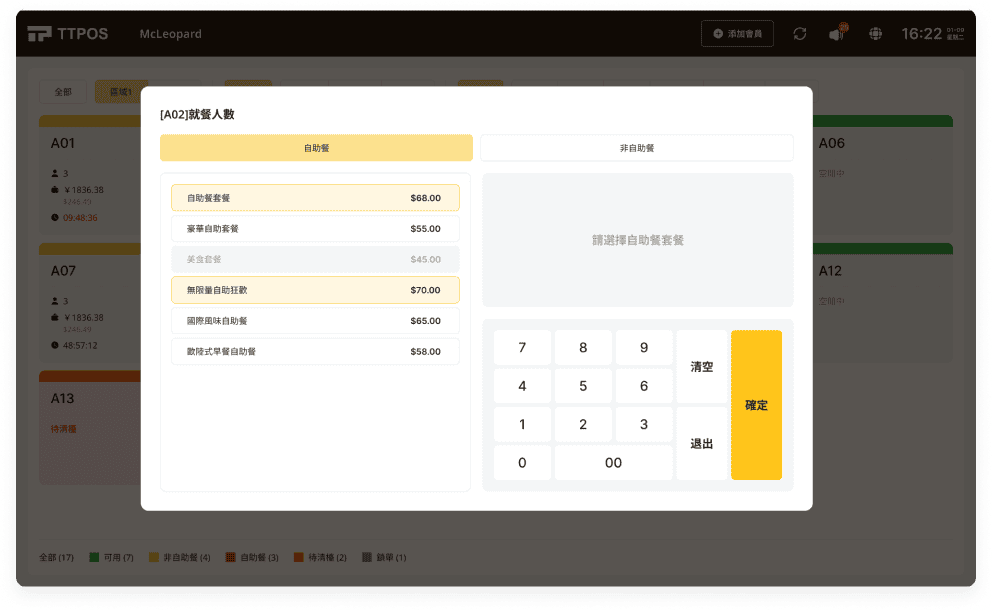
Task: Select 自助餐套餐 $68.00 package
Action: pyautogui.click(x=315, y=198)
